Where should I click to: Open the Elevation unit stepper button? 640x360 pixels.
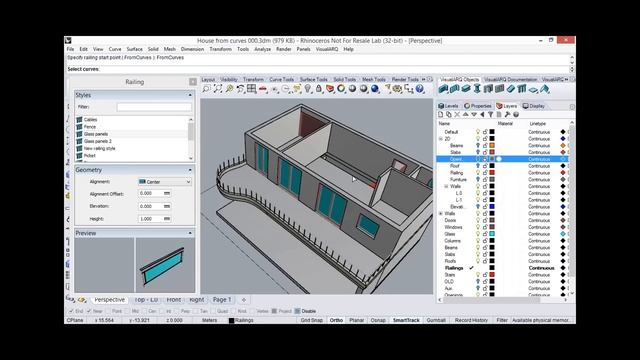167,206
